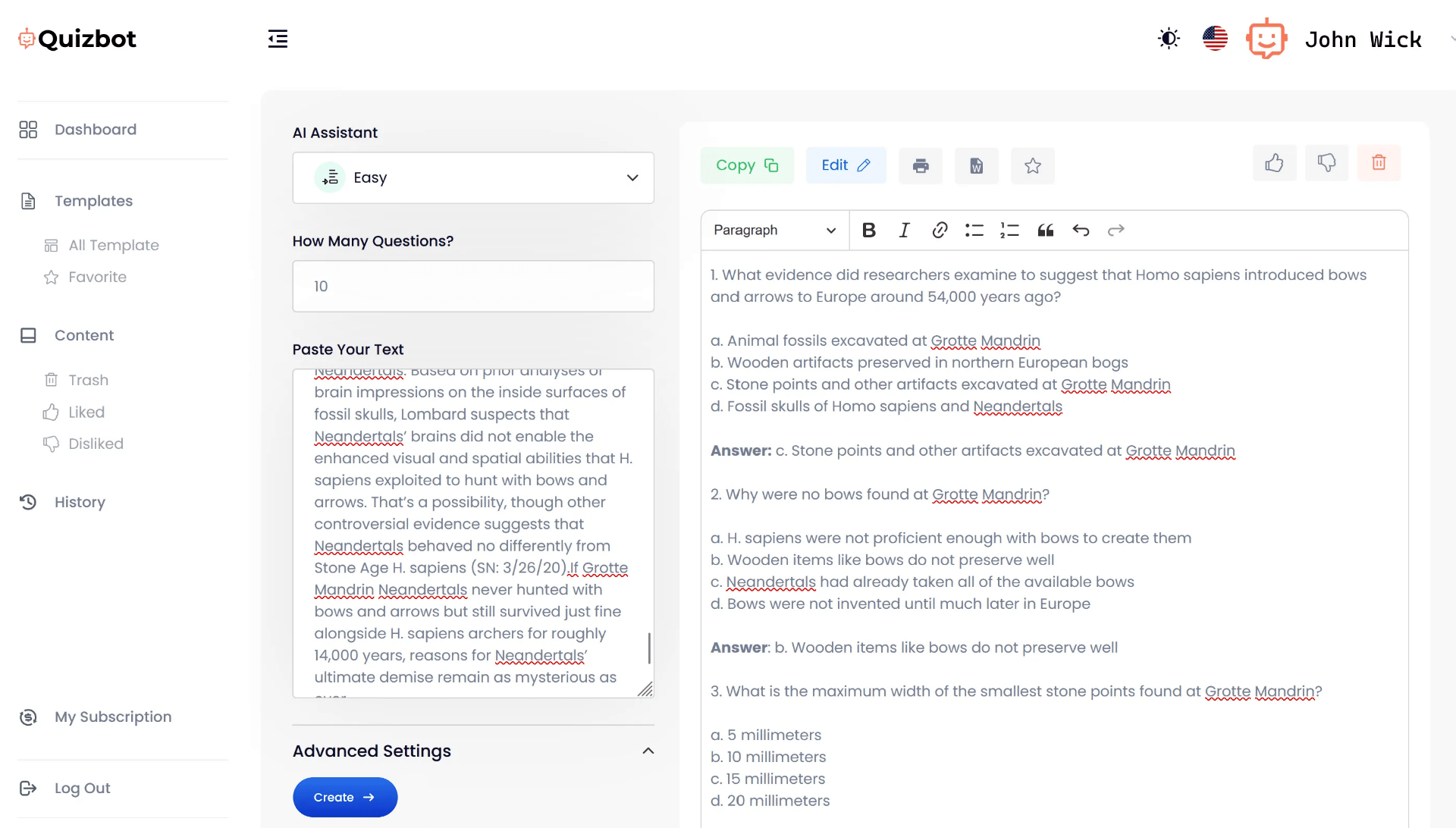Viewport: 1456px width, 828px height.
Task: Open the difficulty level dropdown
Action: point(473,177)
